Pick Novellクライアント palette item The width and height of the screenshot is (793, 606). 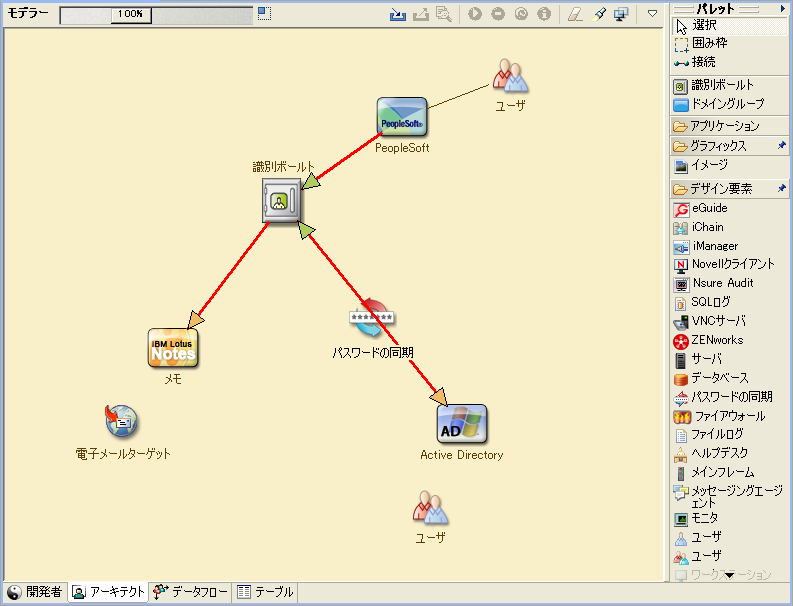coord(730,265)
